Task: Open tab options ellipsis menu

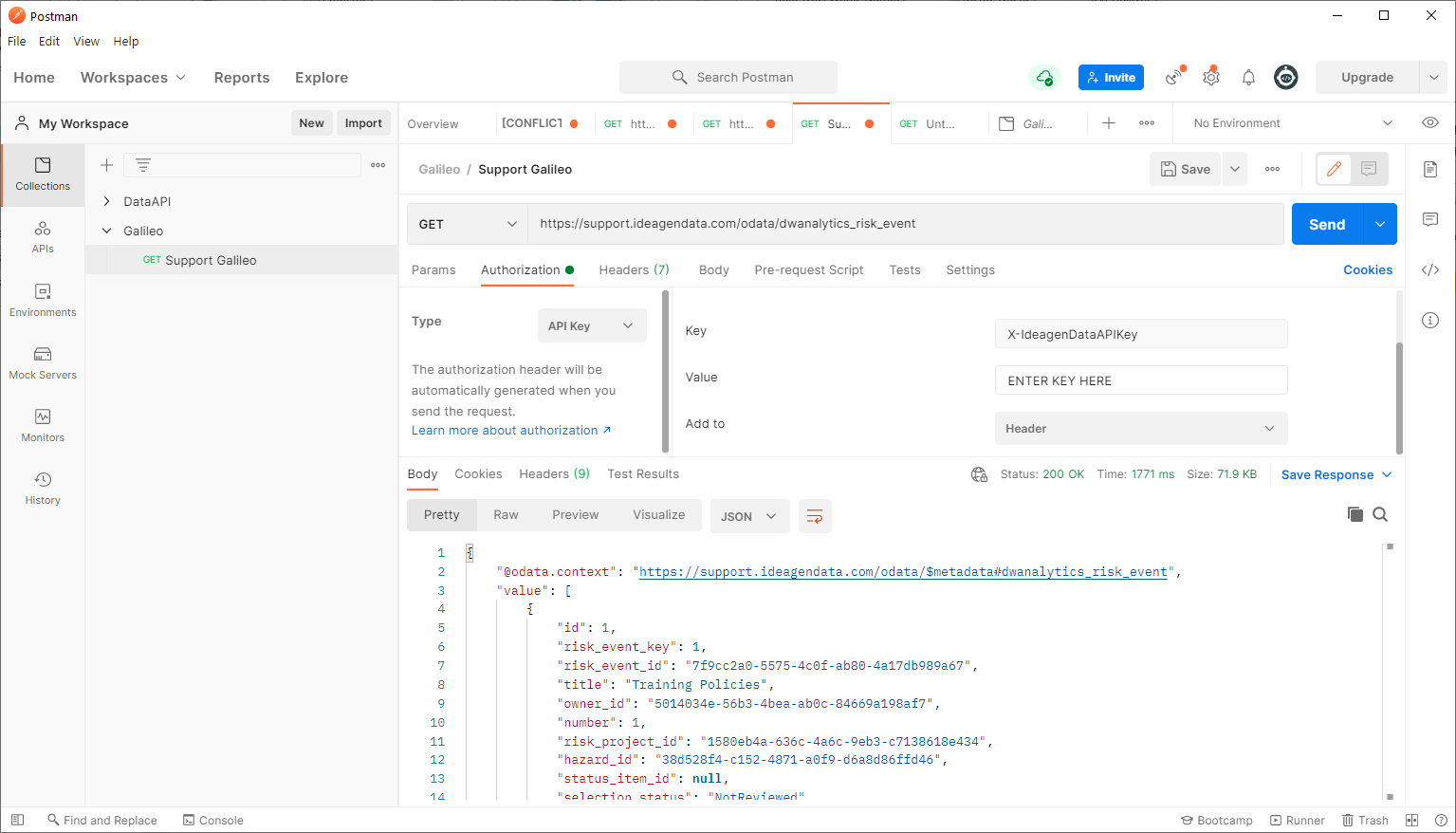Action: click(x=1147, y=123)
